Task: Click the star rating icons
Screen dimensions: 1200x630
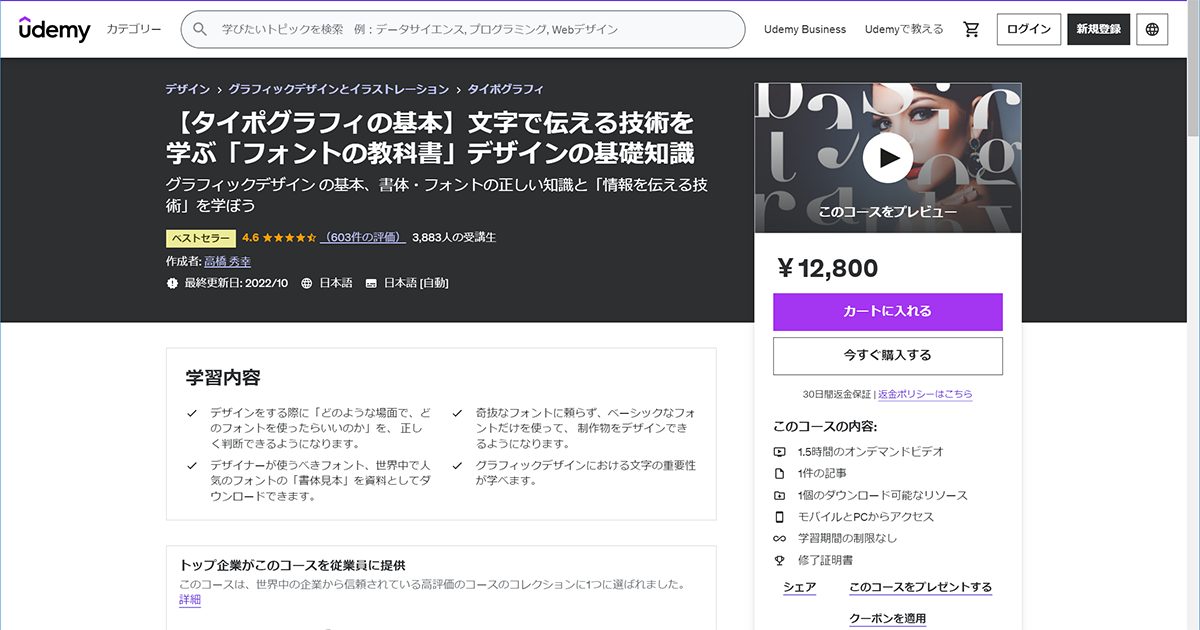Action: [x=290, y=238]
